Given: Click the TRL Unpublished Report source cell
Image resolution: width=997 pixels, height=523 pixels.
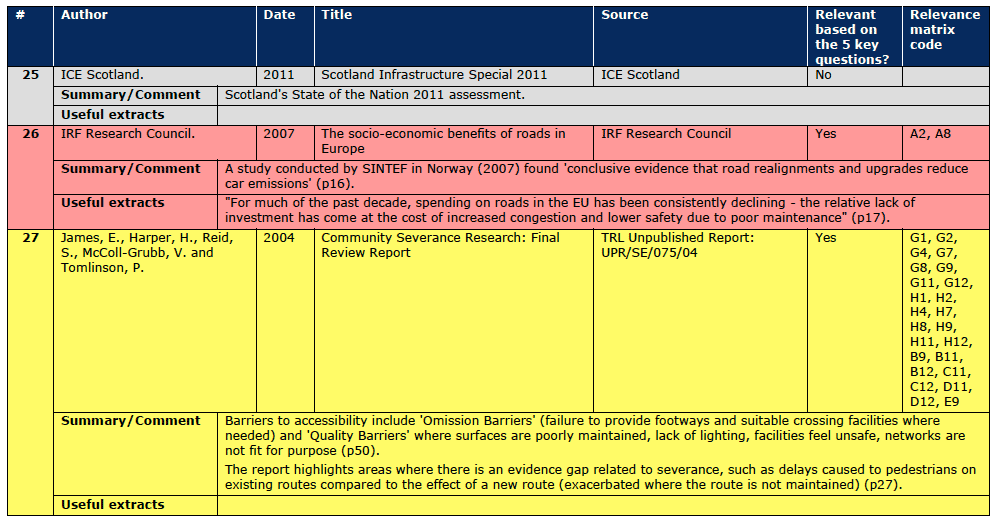Looking at the screenshot, I should 677,245.
